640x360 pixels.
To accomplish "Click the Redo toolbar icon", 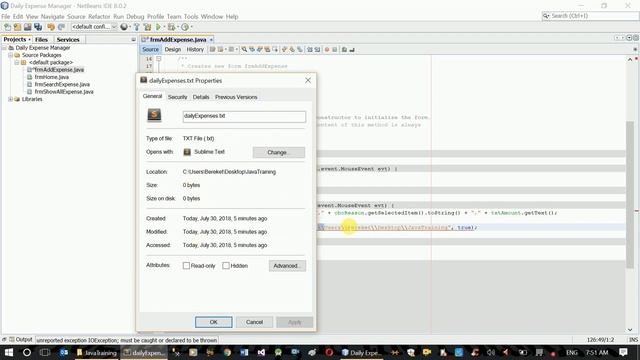I will tap(61, 27).
